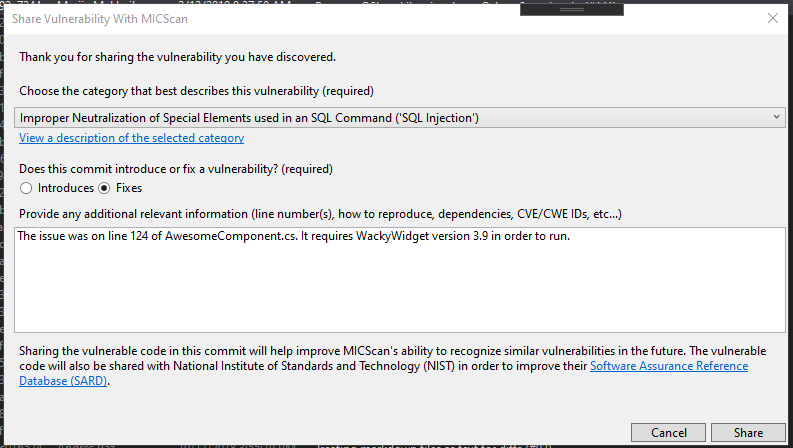Open the SQL Injection category combo box

(x=400, y=117)
